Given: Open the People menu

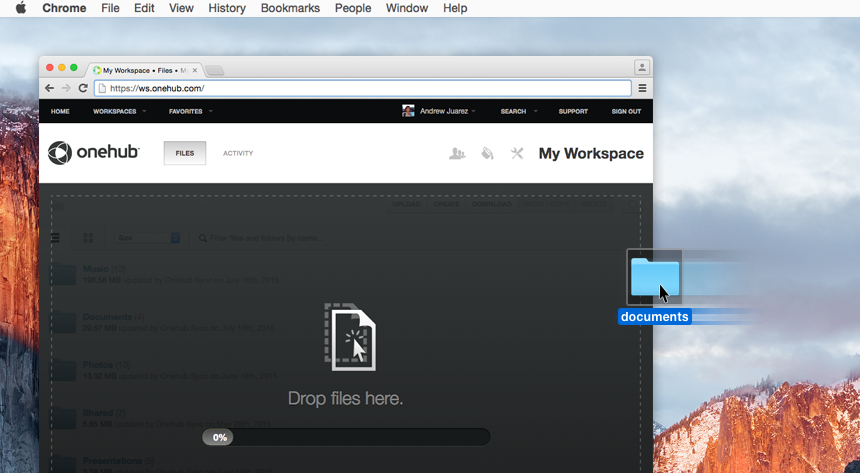Looking at the screenshot, I should coord(353,8).
